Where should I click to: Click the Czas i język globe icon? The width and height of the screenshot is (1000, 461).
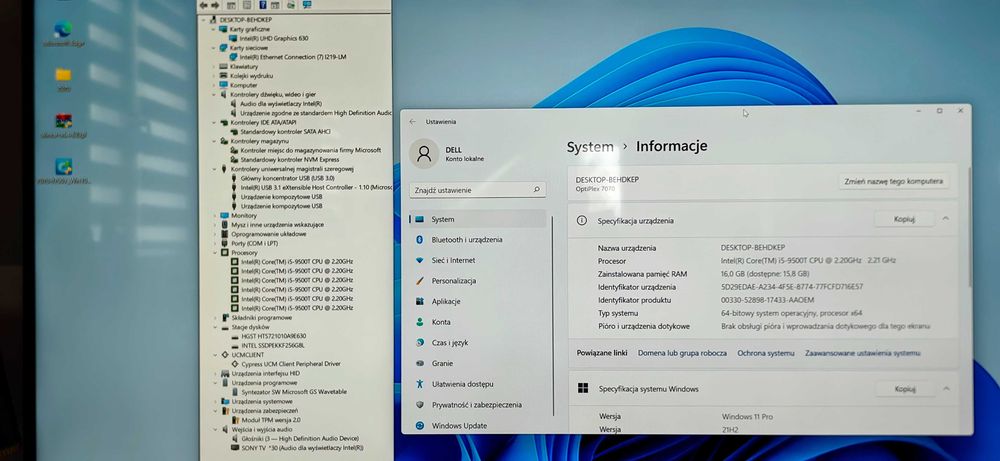point(420,342)
